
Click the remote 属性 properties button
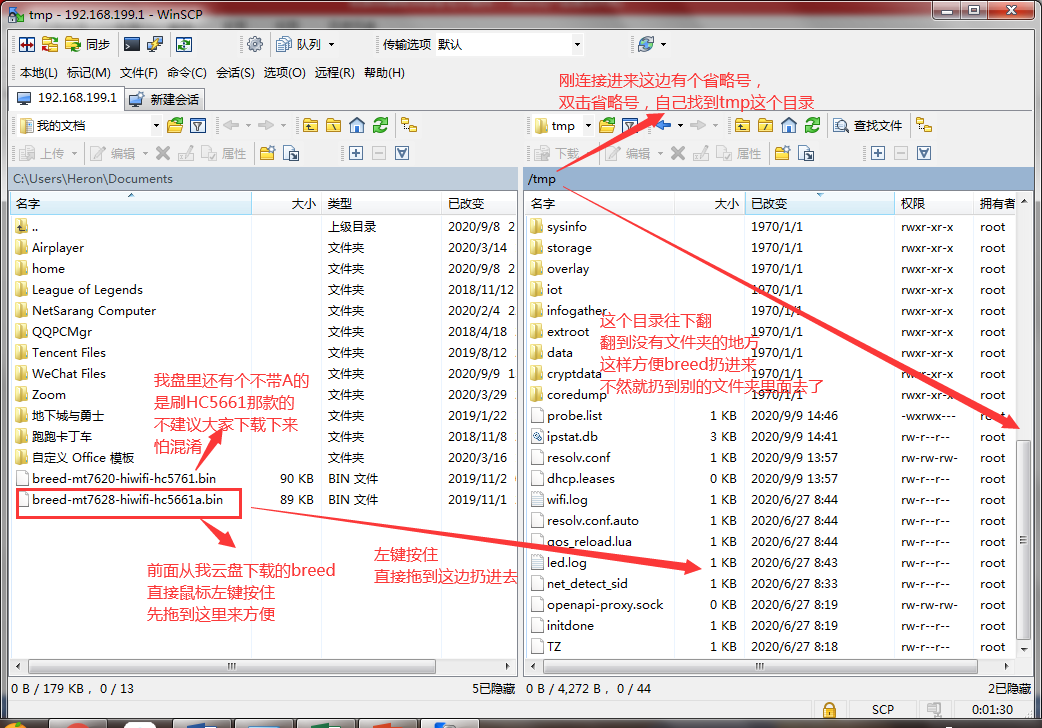pos(738,153)
